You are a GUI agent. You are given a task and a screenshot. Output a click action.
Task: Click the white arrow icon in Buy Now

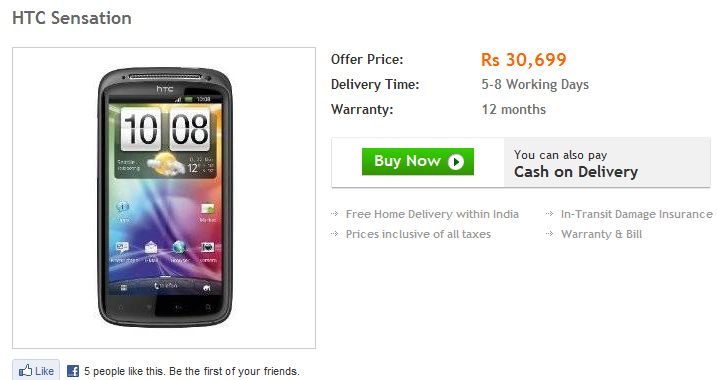pyautogui.click(x=456, y=162)
